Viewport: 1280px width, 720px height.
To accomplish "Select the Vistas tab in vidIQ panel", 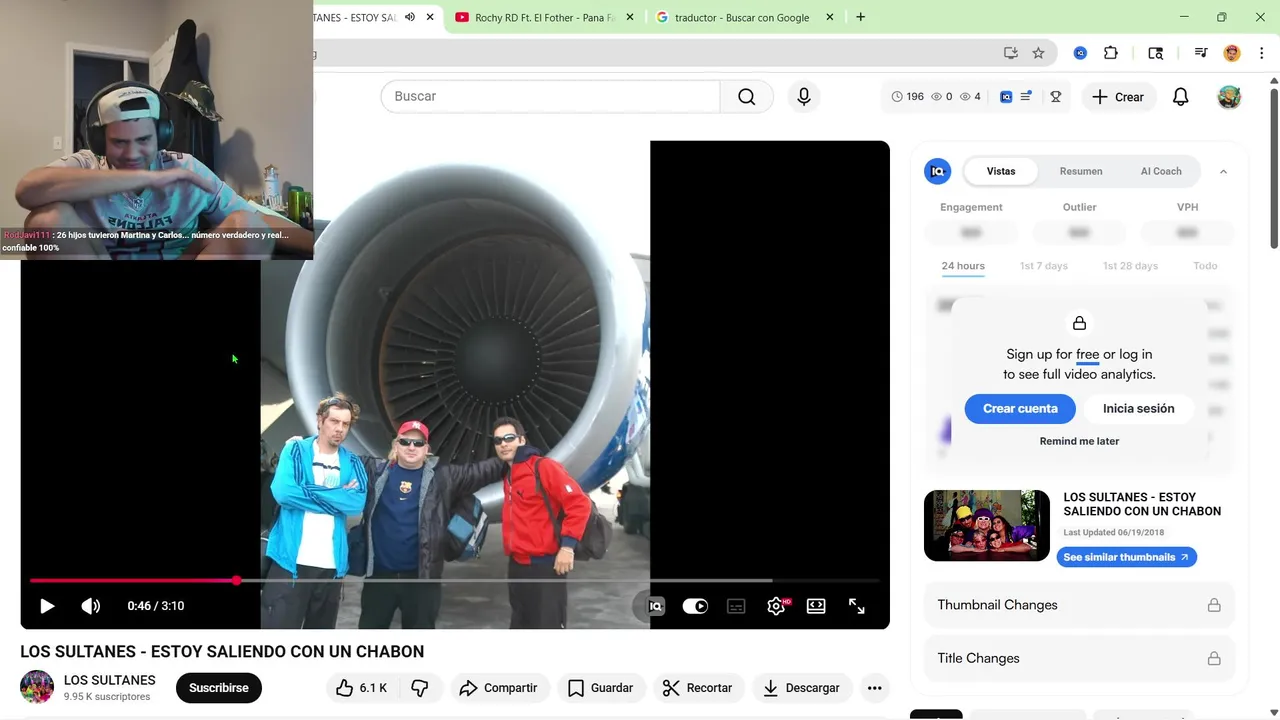I will coord(1001,171).
